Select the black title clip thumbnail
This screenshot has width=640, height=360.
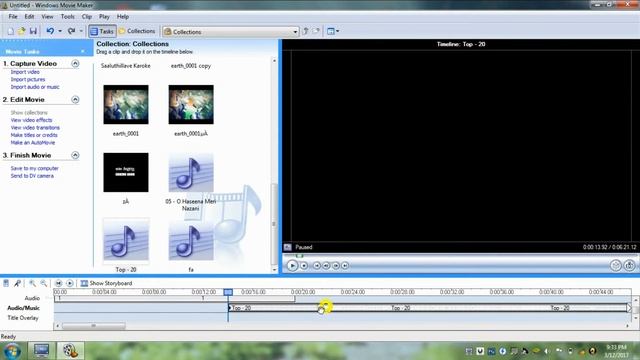pos(126,172)
